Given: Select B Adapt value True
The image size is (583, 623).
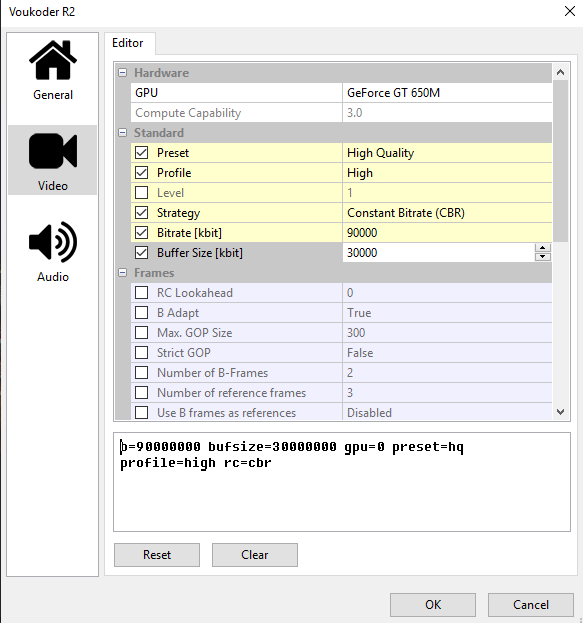Looking at the screenshot, I should click(447, 313).
